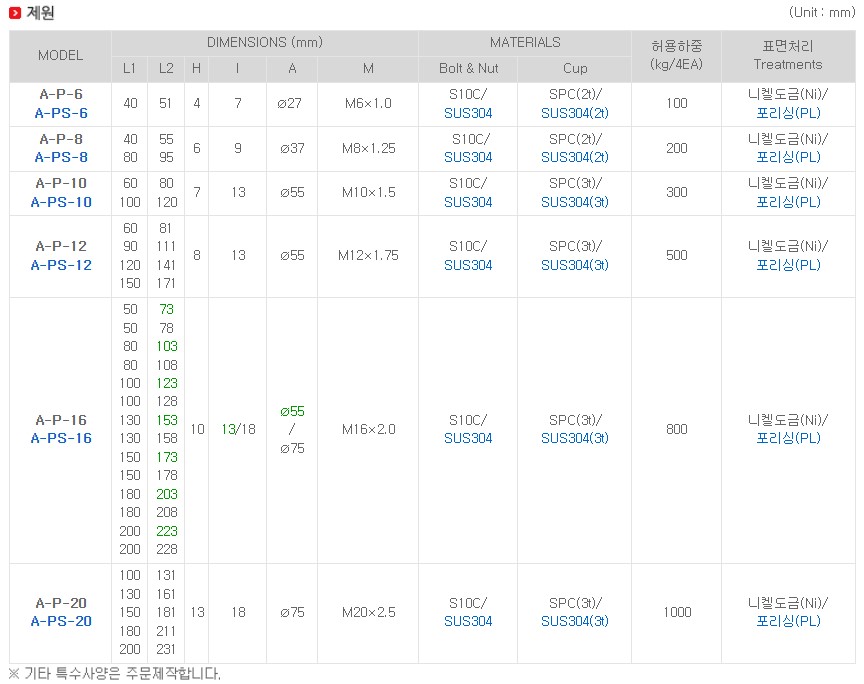
Task: Select model A-P-10
Action: coord(61,184)
